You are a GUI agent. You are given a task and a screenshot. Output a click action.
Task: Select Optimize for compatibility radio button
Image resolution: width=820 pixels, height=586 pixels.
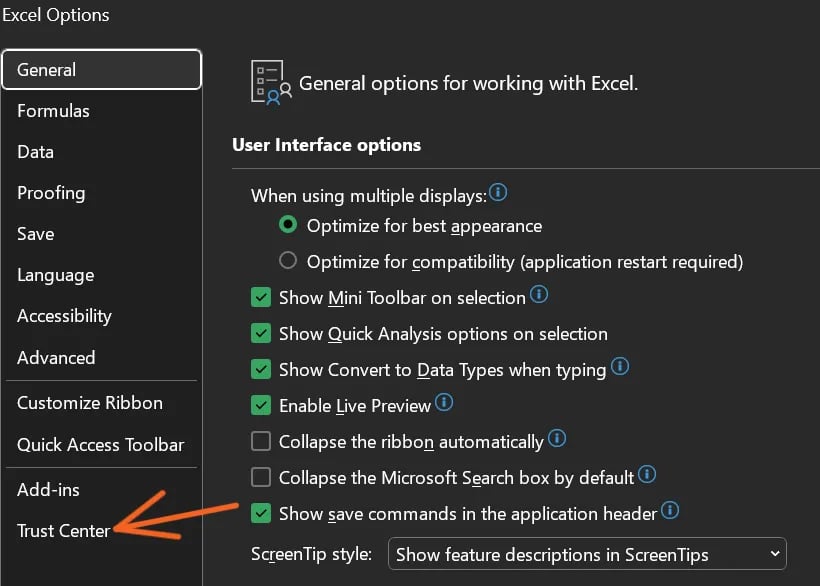click(288, 260)
